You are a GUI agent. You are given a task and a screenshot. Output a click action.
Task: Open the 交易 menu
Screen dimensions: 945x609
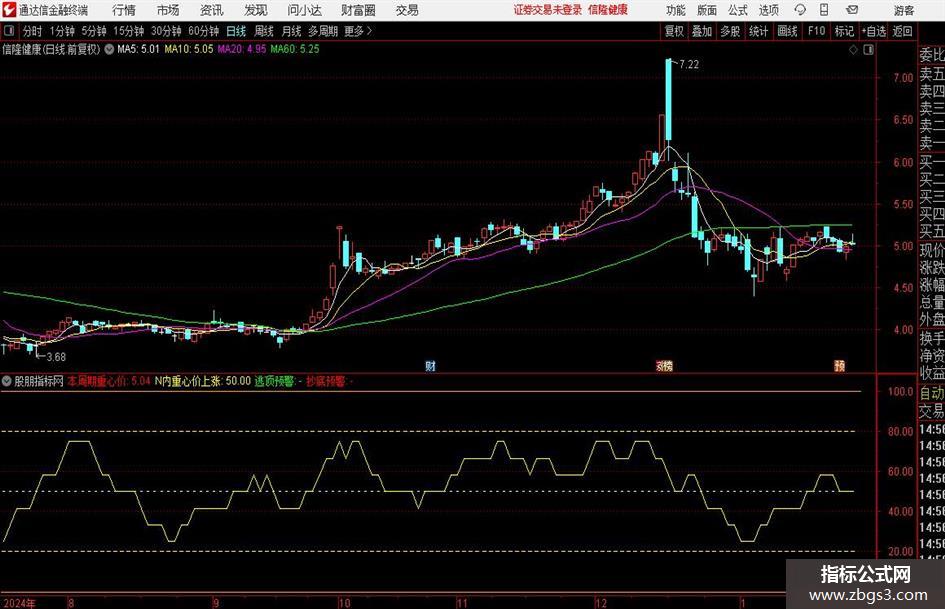[x=407, y=10]
